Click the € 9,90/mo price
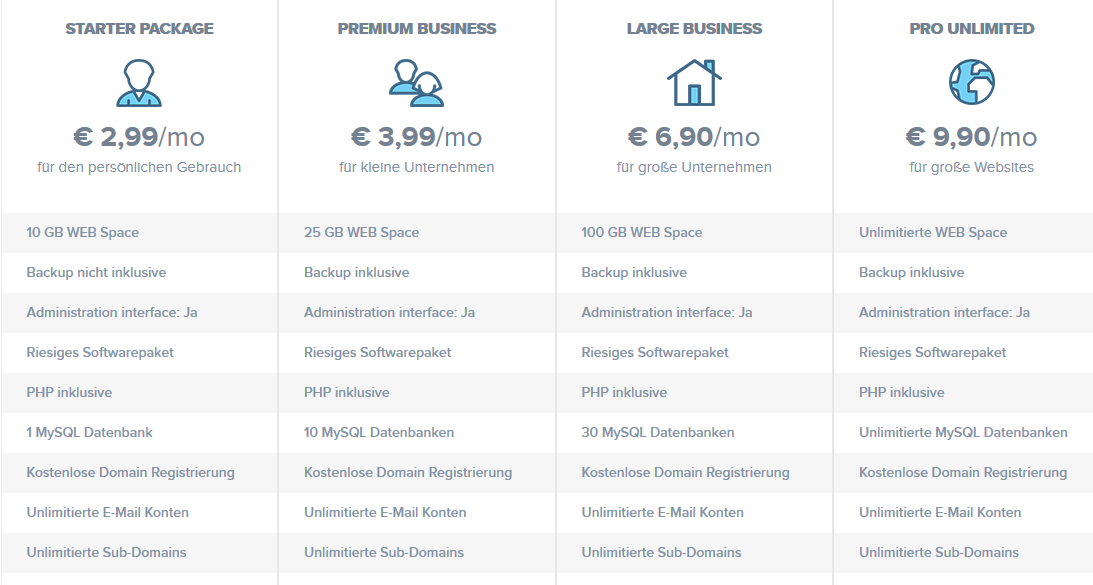 click(971, 137)
